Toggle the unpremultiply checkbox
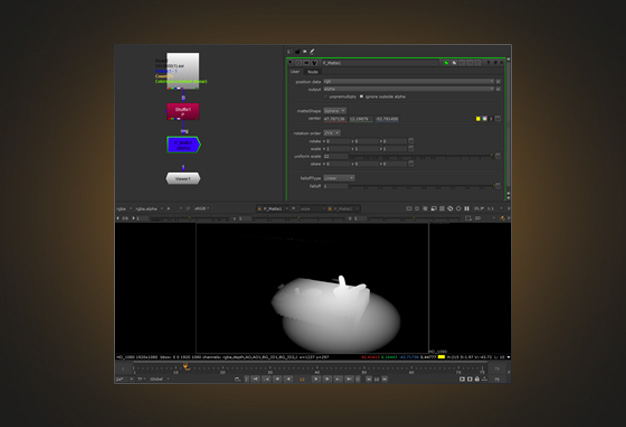Screen dimensions: 626x427 coord(327,96)
